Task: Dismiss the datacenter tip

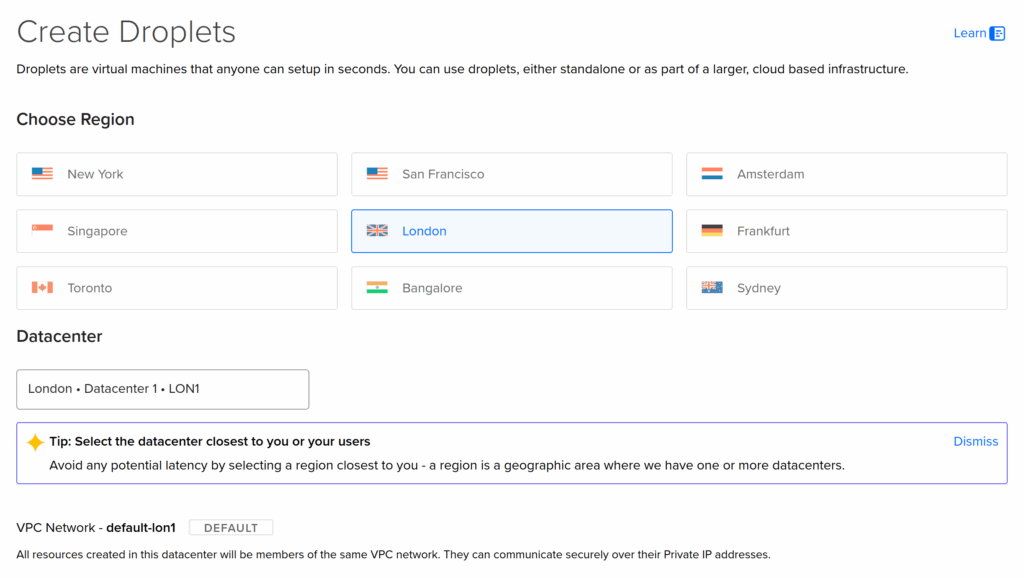Action: coord(976,442)
